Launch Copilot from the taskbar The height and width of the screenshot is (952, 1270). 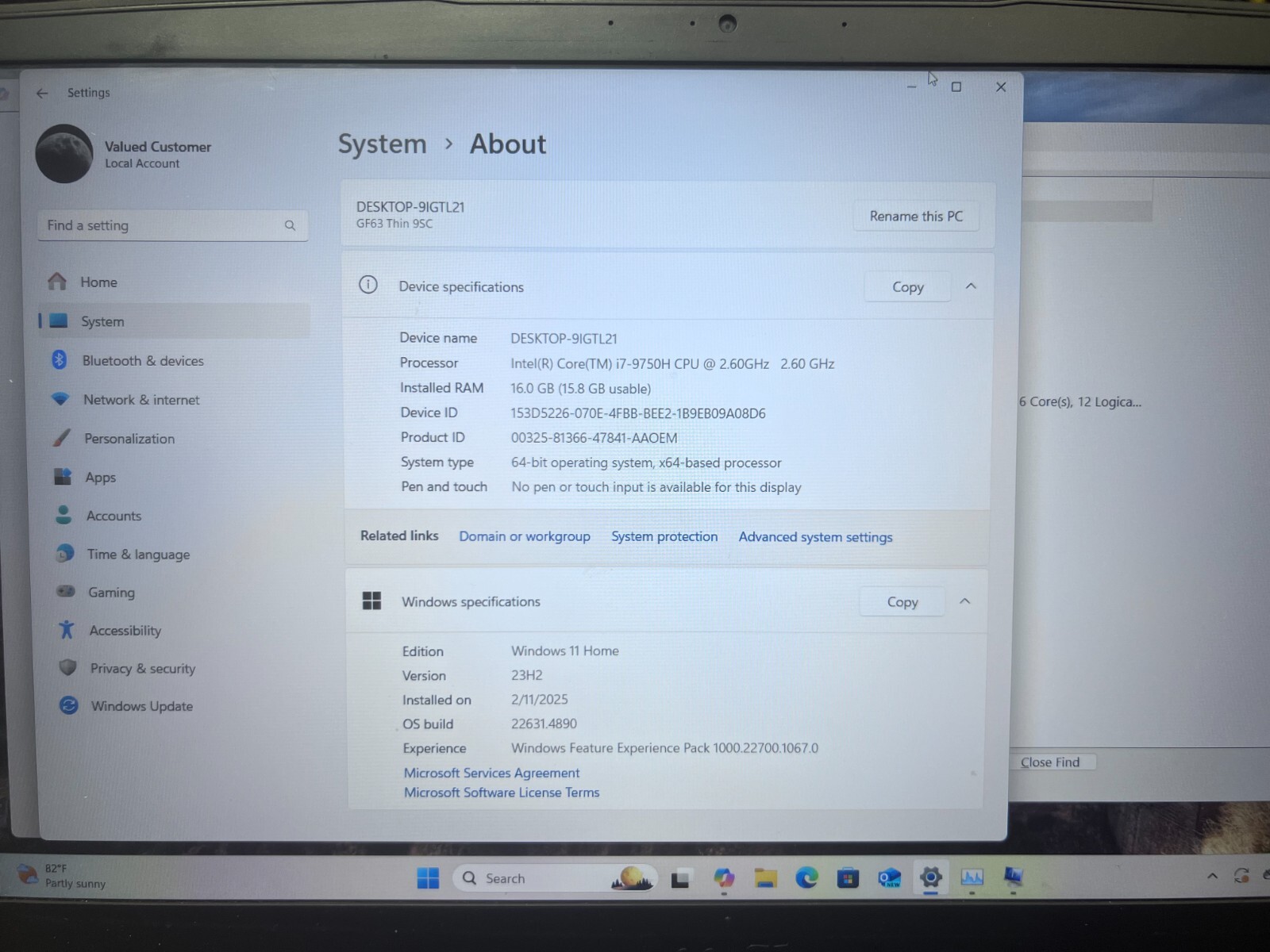click(x=724, y=878)
